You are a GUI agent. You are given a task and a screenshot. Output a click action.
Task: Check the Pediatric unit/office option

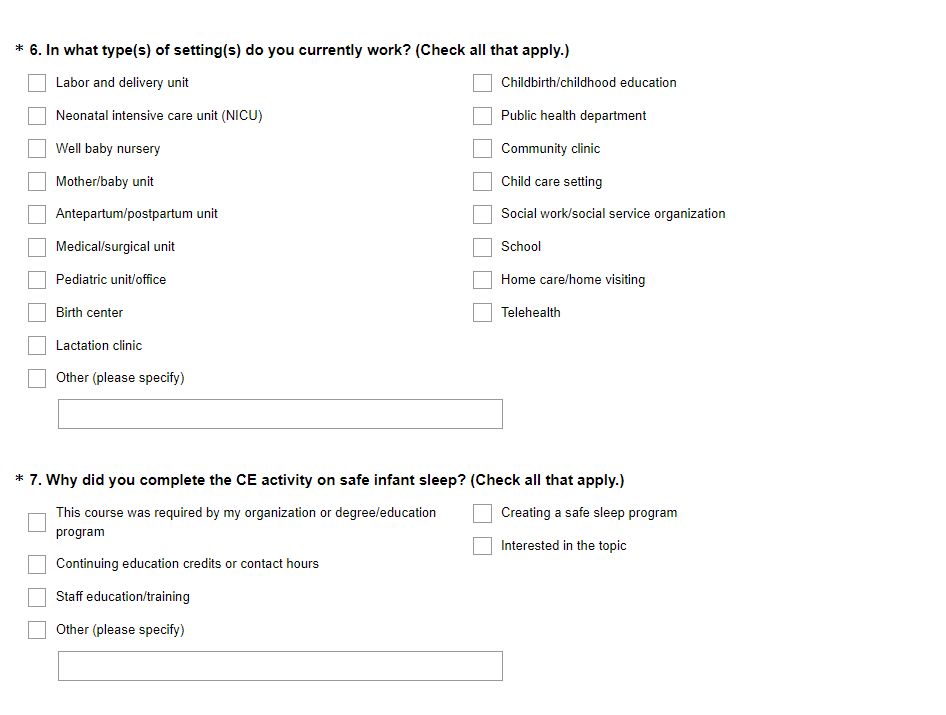[x=37, y=280]
